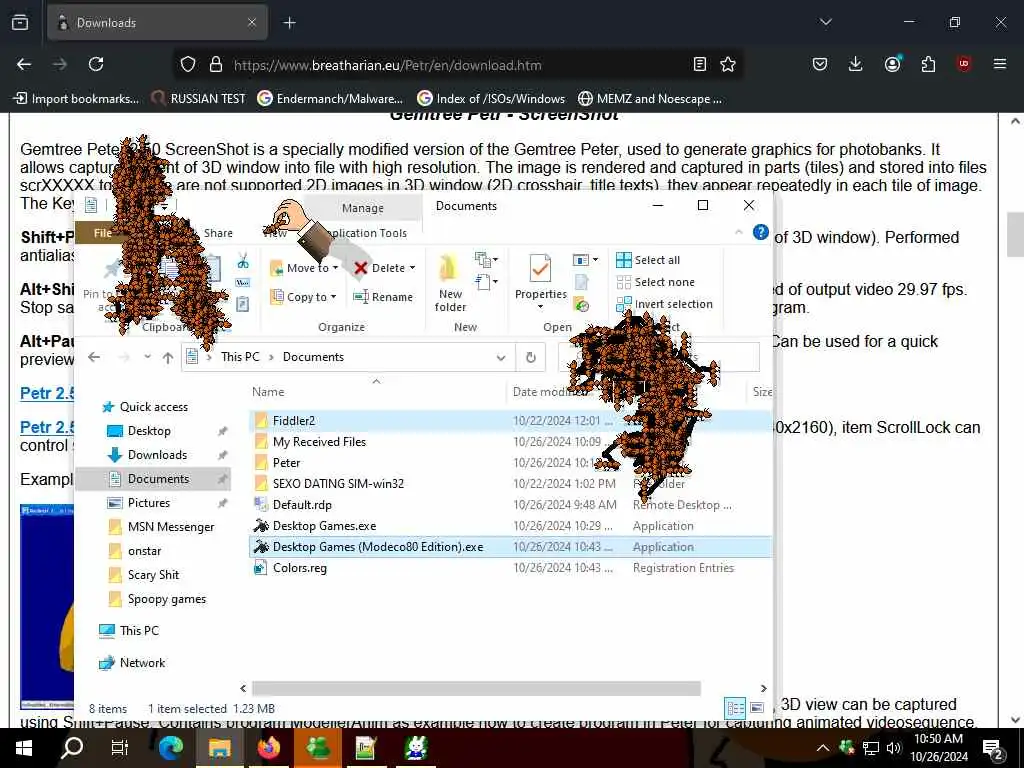Open Firefox application hamburger menu
Viewport: 1024px width, 768px height.
1000,64
